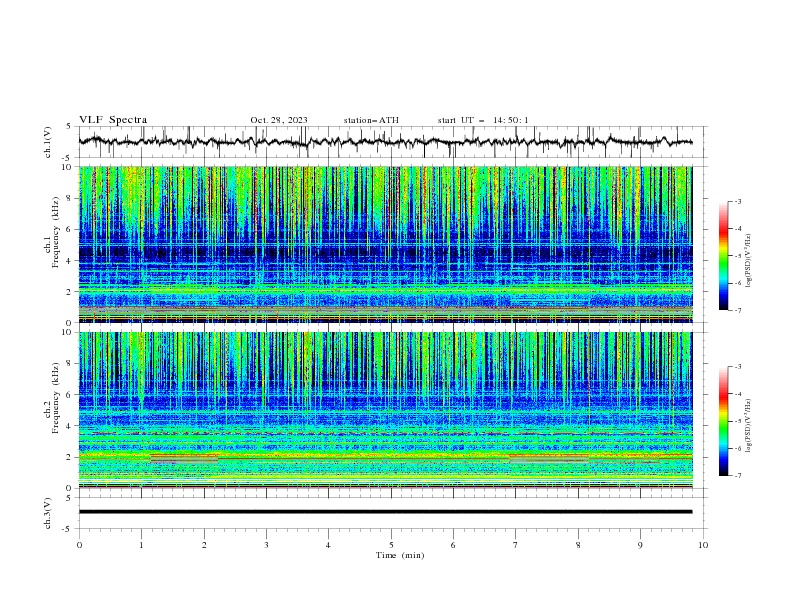The image size is (792, 612).
Task: Click the 'start UT = 14:50:1' text
Action: 483,120
